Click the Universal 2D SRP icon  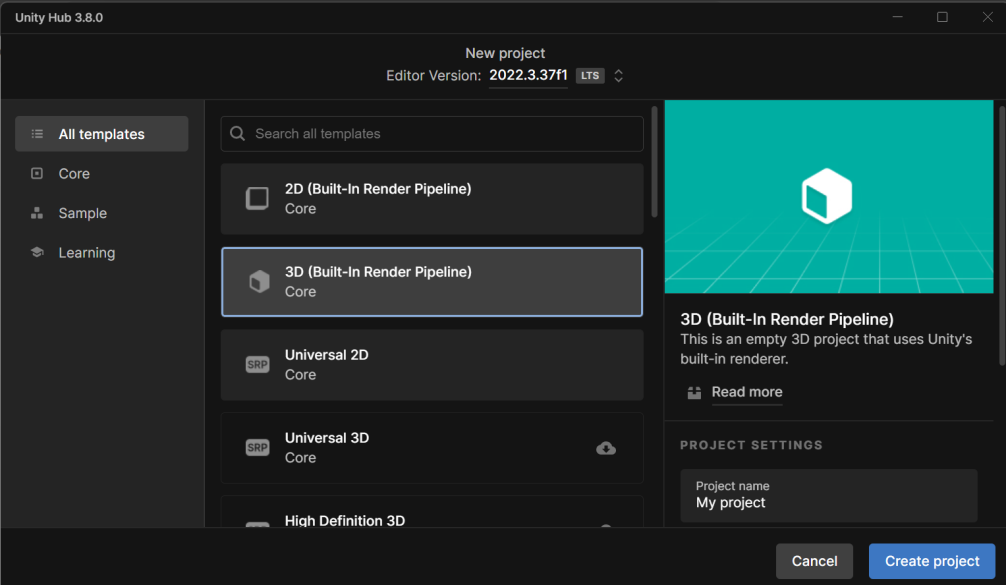(x=257, y=365)
